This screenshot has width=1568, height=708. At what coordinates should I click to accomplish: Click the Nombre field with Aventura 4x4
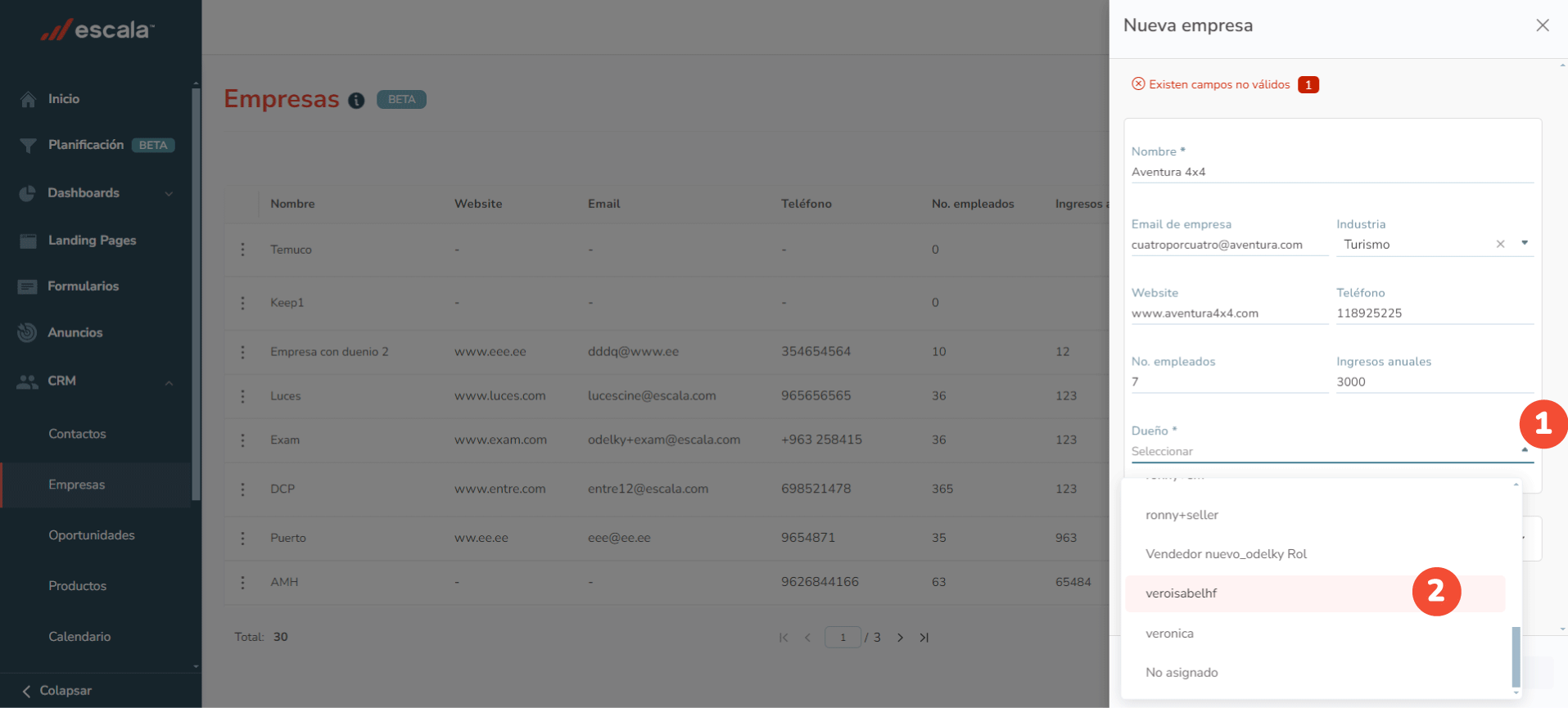coord(1331,172)
